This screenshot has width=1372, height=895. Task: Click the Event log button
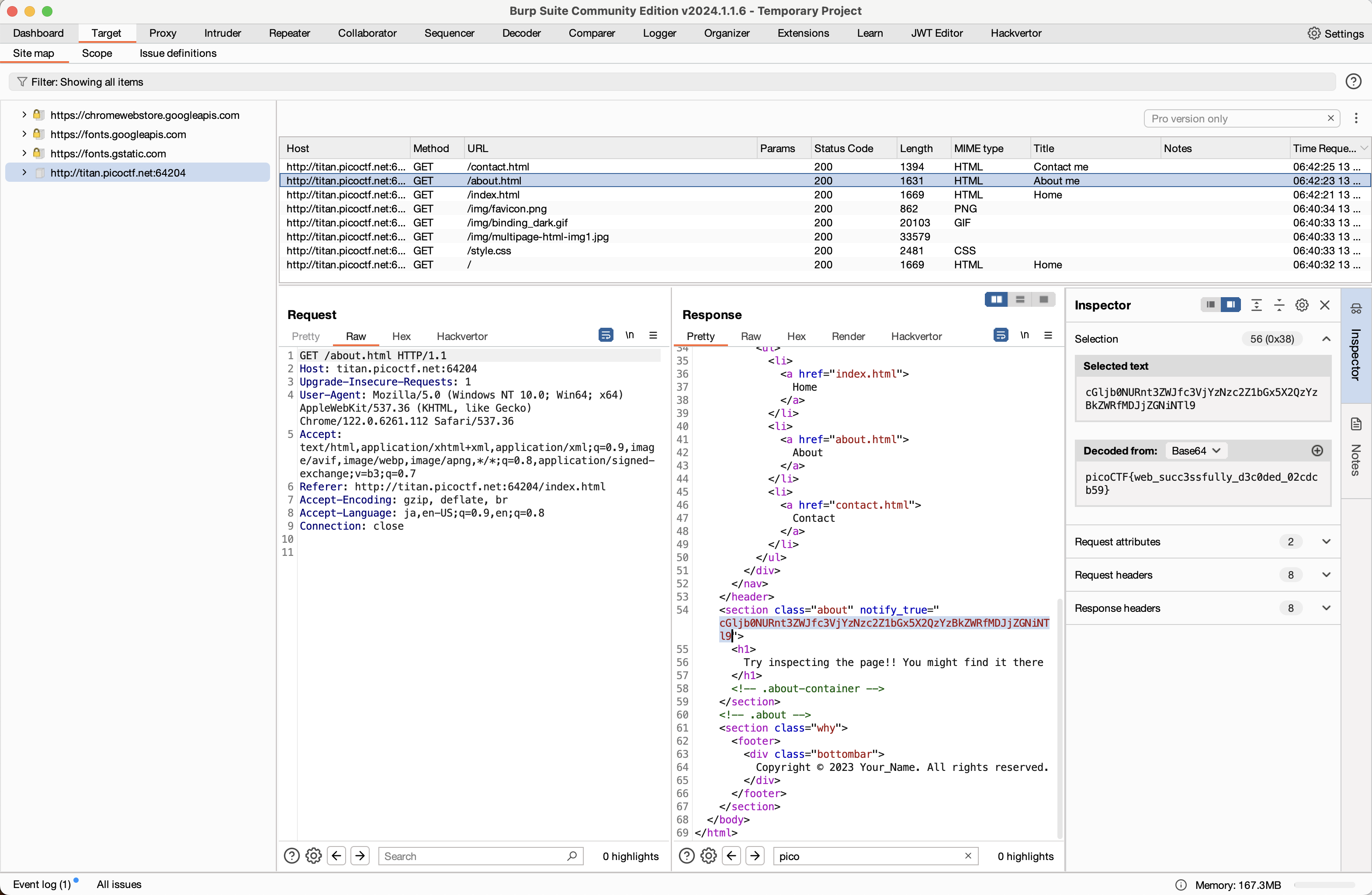click(x=42, y=884)
